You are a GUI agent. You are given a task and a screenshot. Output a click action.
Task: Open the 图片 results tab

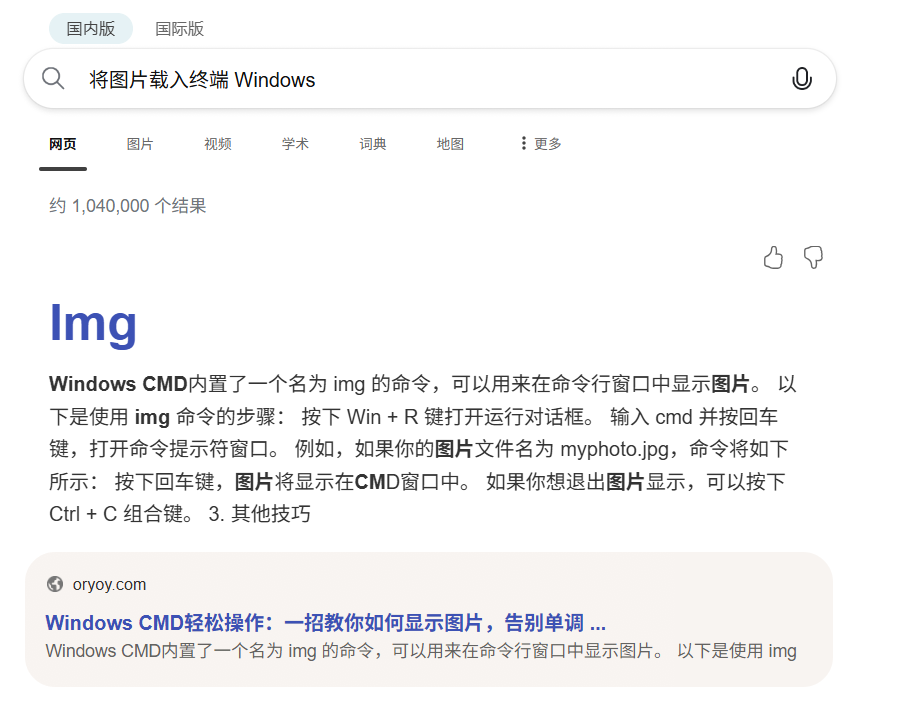[x=140, y=144]
